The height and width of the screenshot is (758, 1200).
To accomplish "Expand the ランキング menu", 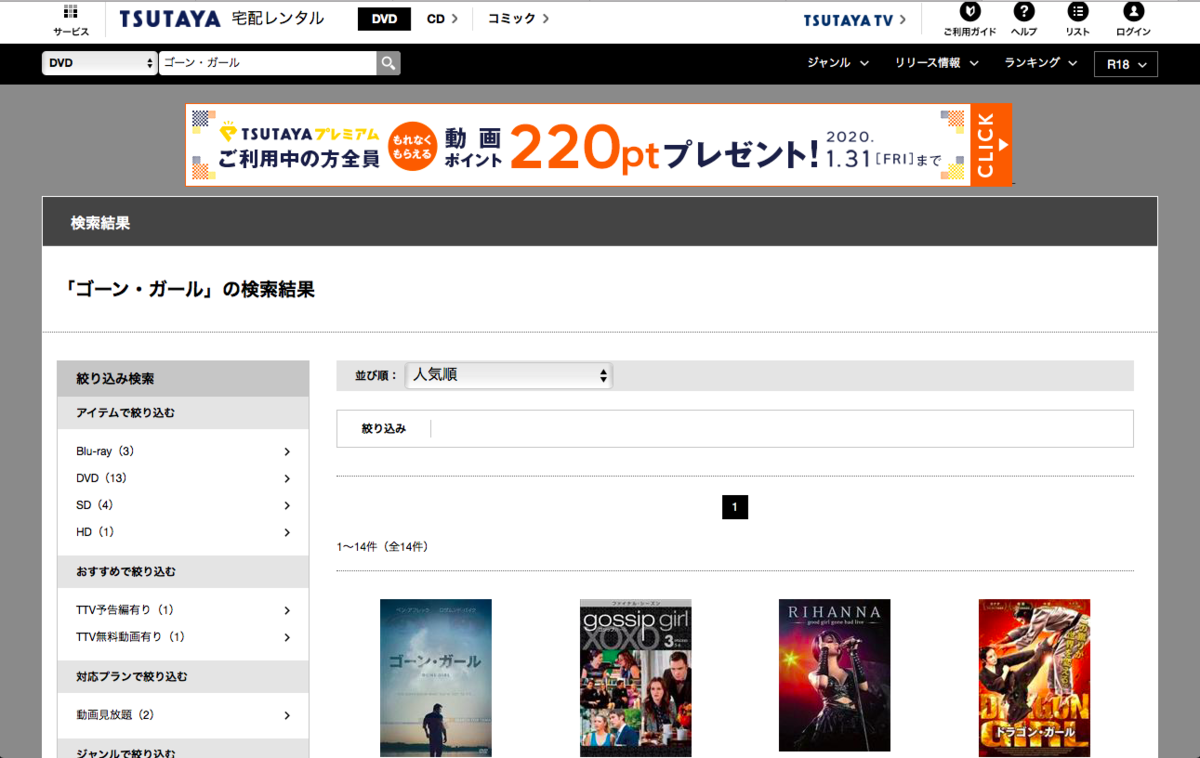I will pyautogui.click(x=1041, y=63).
